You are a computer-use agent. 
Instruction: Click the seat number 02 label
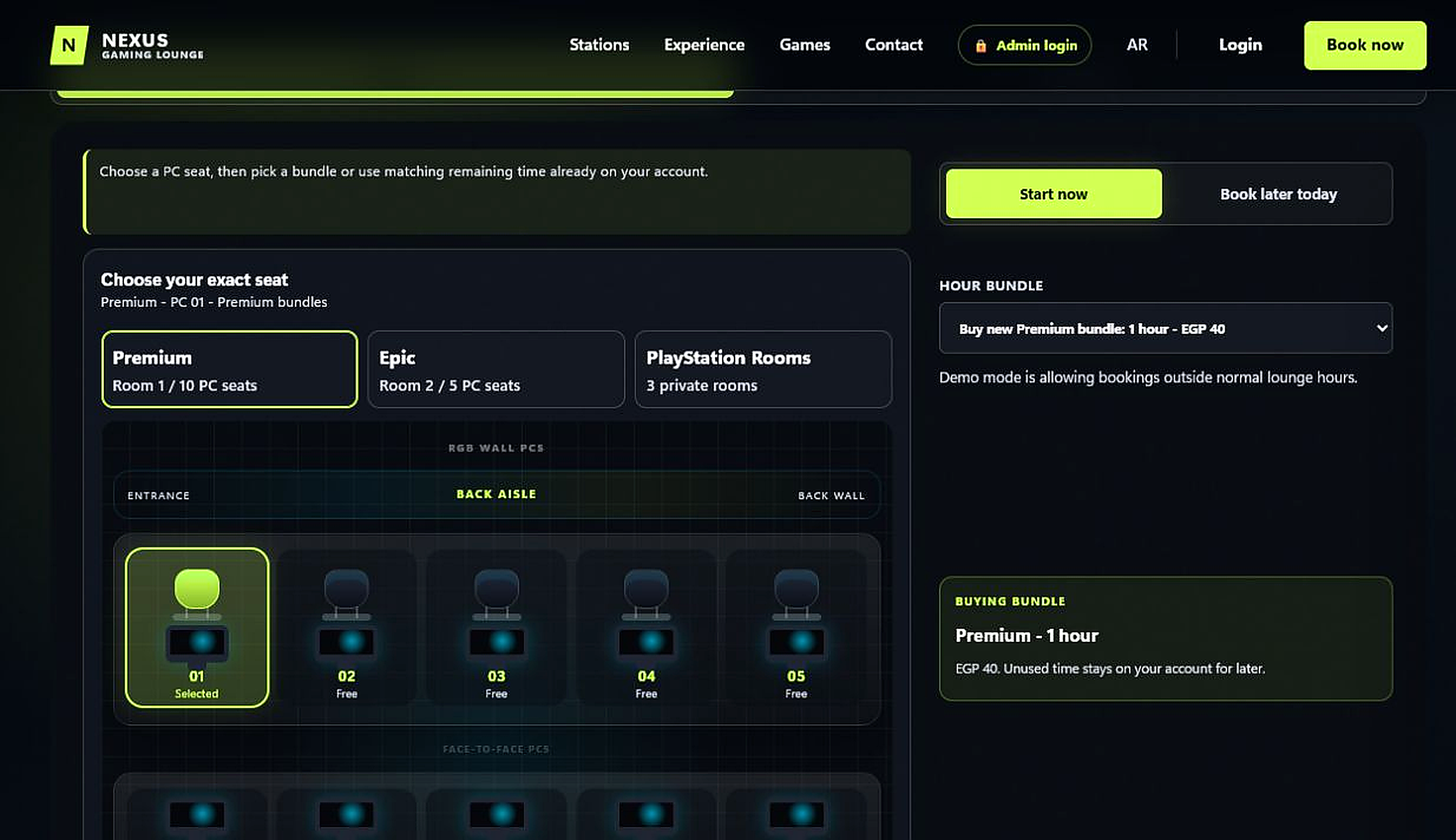pos(347,676)
